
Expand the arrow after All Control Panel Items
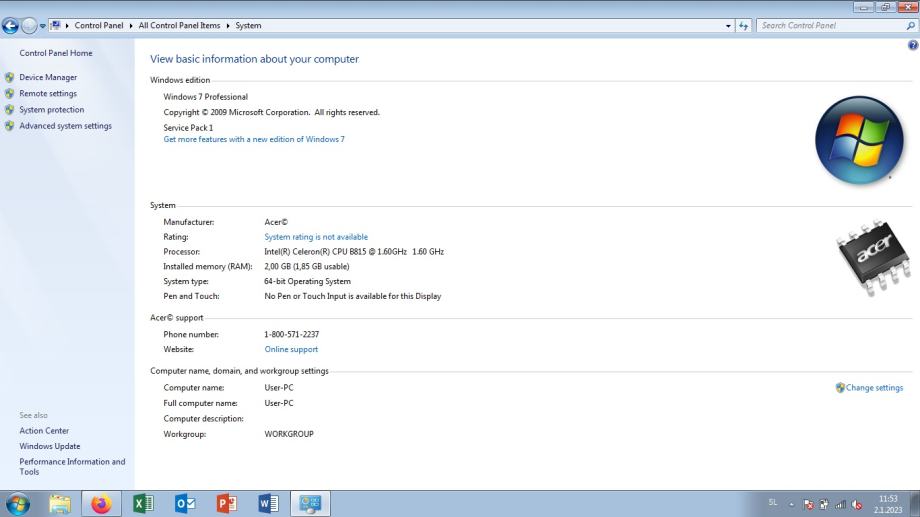coord(228,26)
